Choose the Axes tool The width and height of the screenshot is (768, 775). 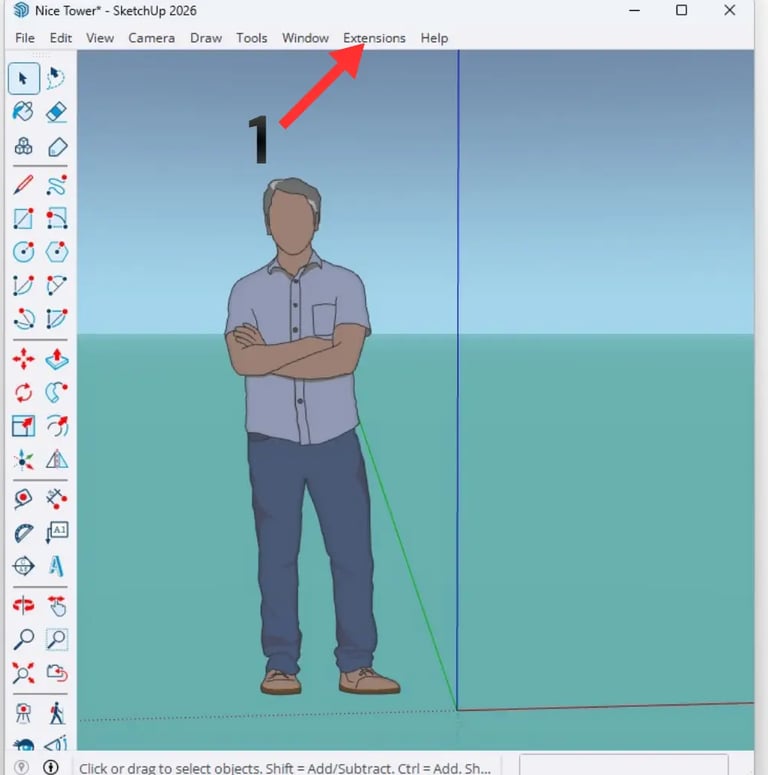coord(23,460)
